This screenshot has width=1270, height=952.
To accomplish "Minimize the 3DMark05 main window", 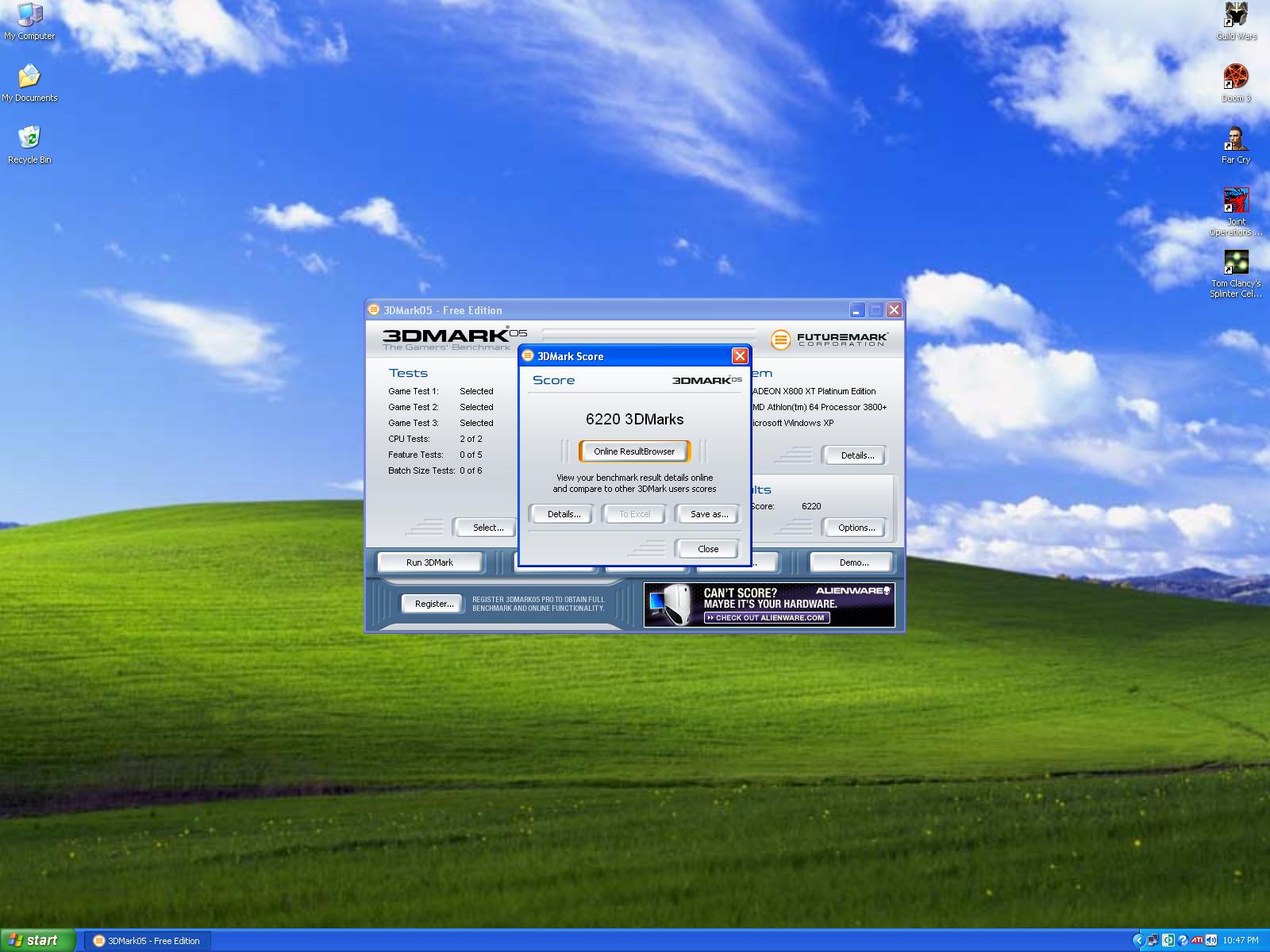I will coord(856,309).
